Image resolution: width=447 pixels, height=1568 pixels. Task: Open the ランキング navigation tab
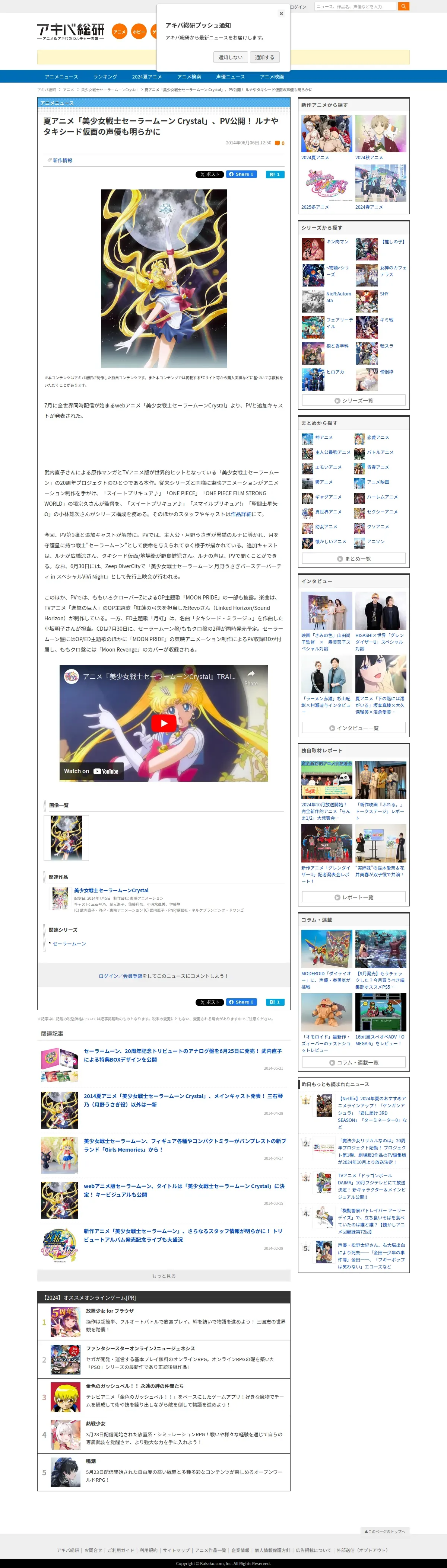click(x=105, y=77)
